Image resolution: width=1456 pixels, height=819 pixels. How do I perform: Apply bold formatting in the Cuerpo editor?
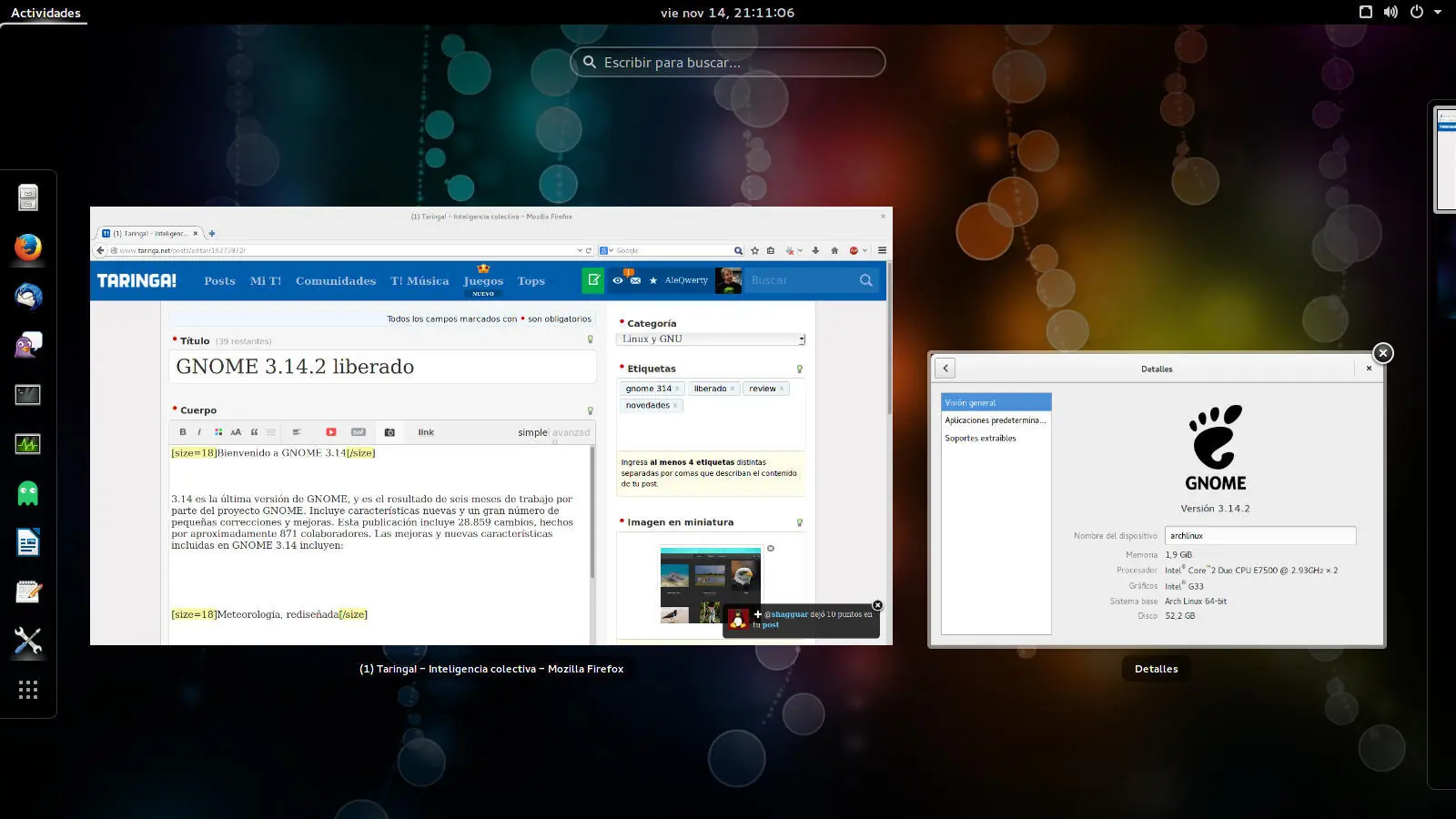(x=183, y=432)
